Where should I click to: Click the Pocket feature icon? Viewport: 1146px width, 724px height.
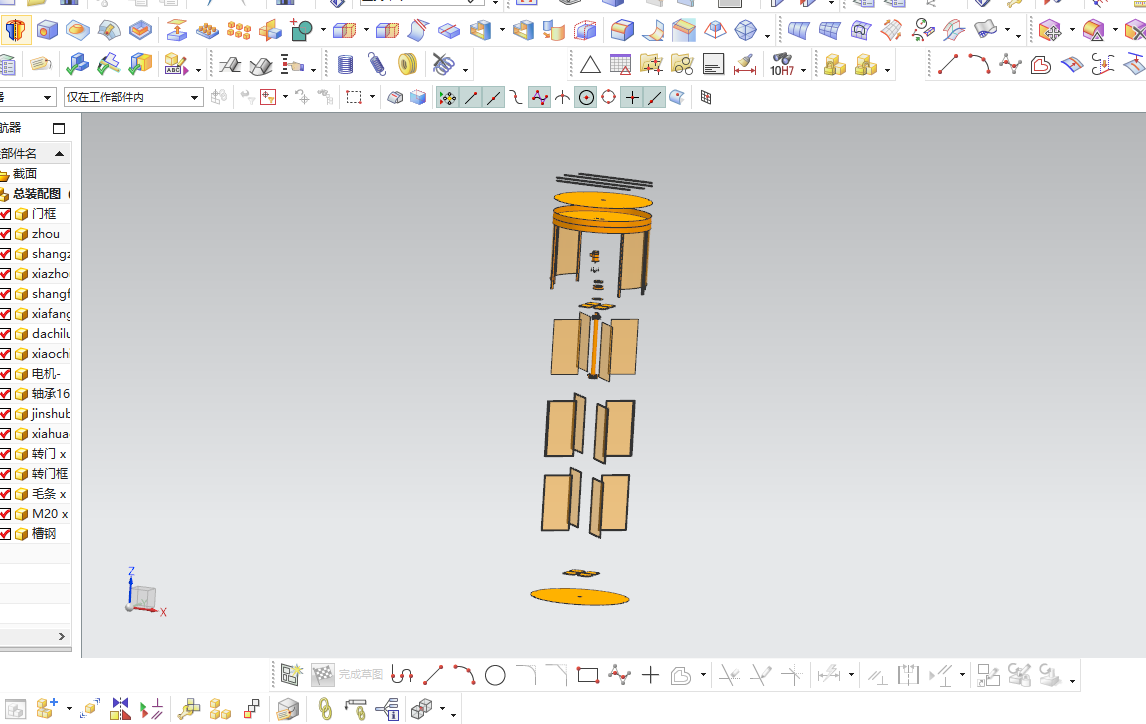coord(140,30)
